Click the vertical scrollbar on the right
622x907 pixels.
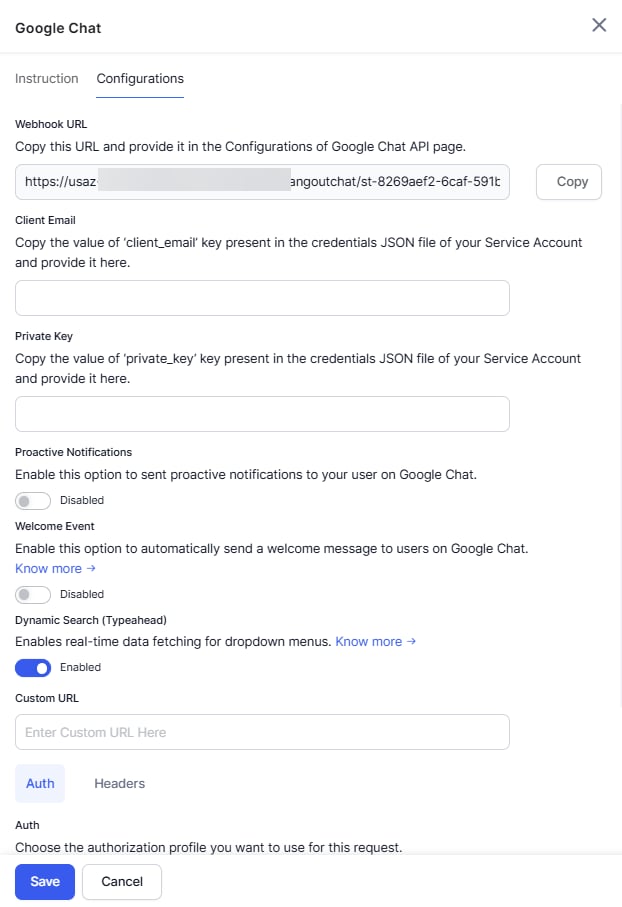620,405
